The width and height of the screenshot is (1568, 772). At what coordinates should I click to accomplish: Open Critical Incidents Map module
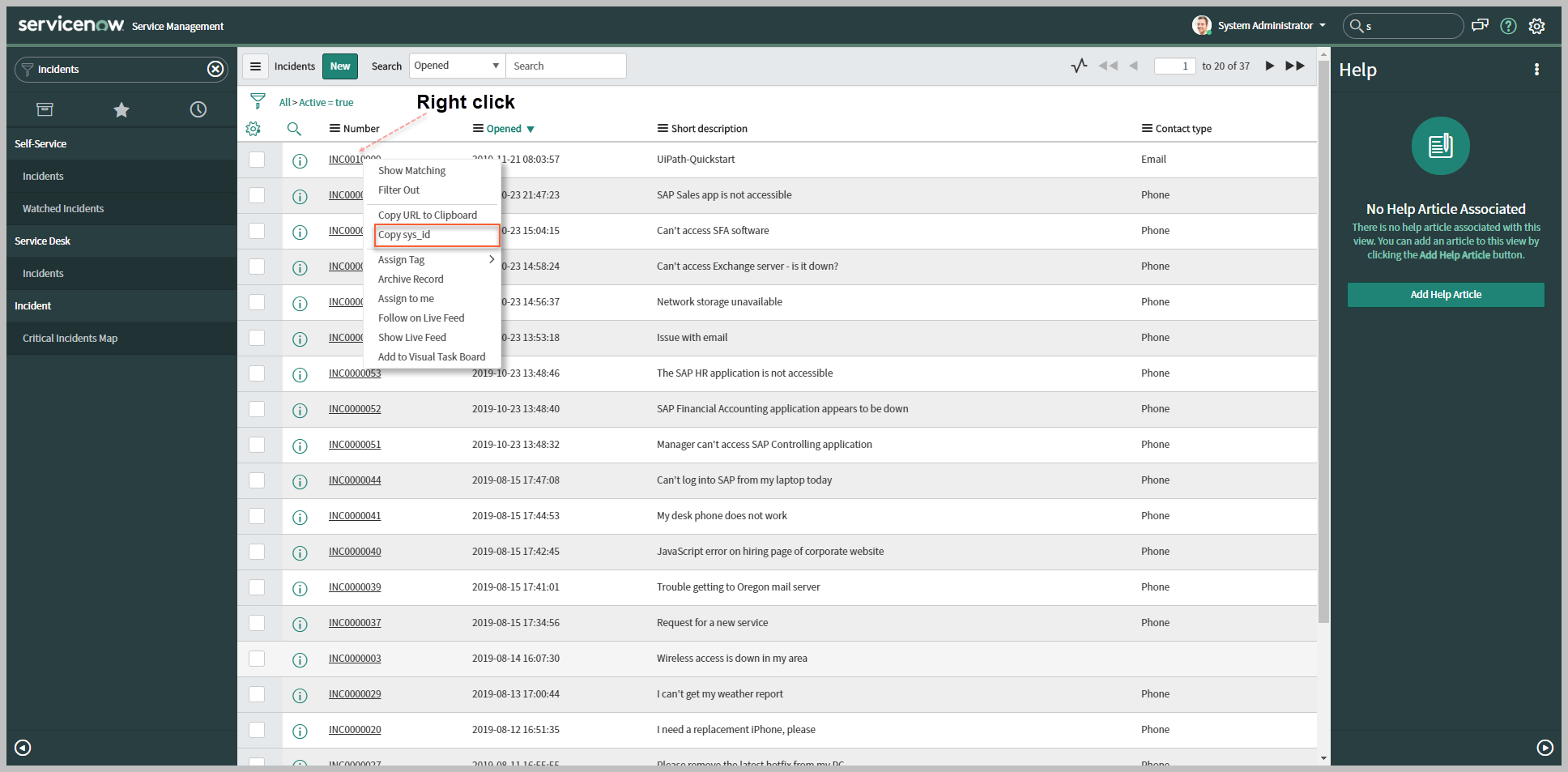(70, 339)
